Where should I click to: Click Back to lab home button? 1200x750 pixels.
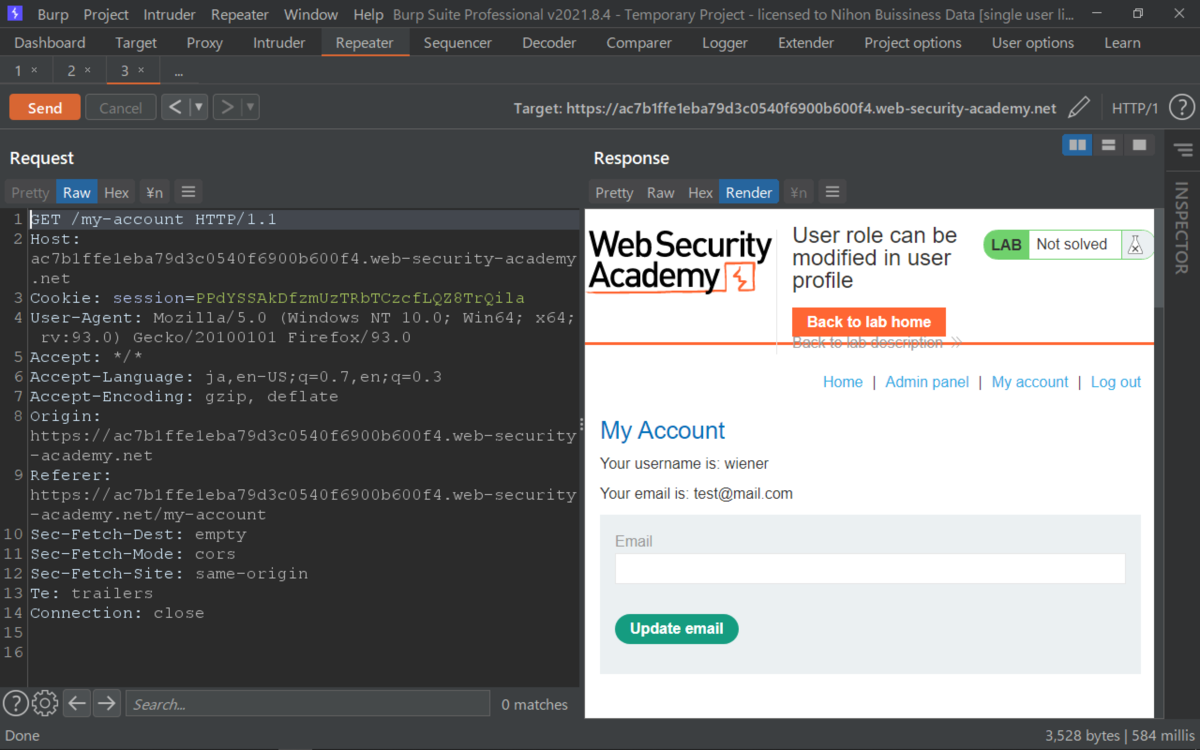(869, 322)
